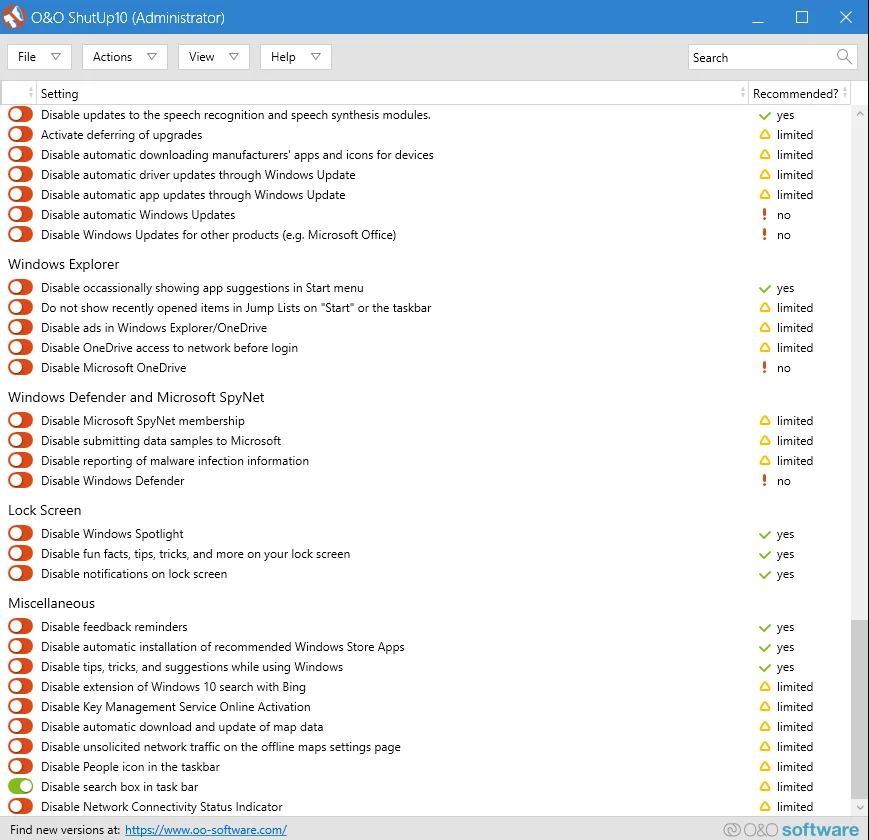
Task: Open the View menu
Action: click(x=214, y=57)
